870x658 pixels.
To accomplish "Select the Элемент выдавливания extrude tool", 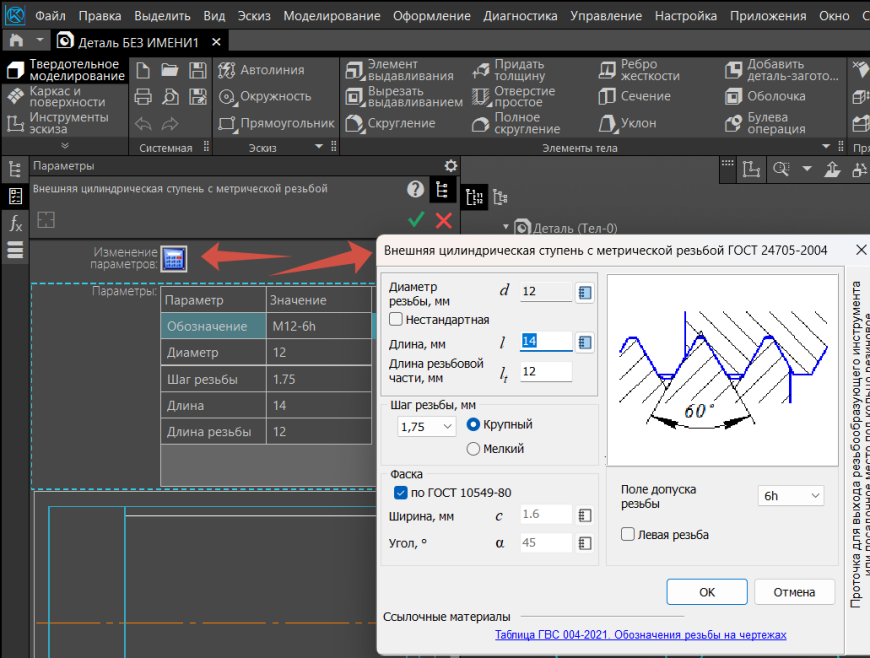I will click(398, 70).
